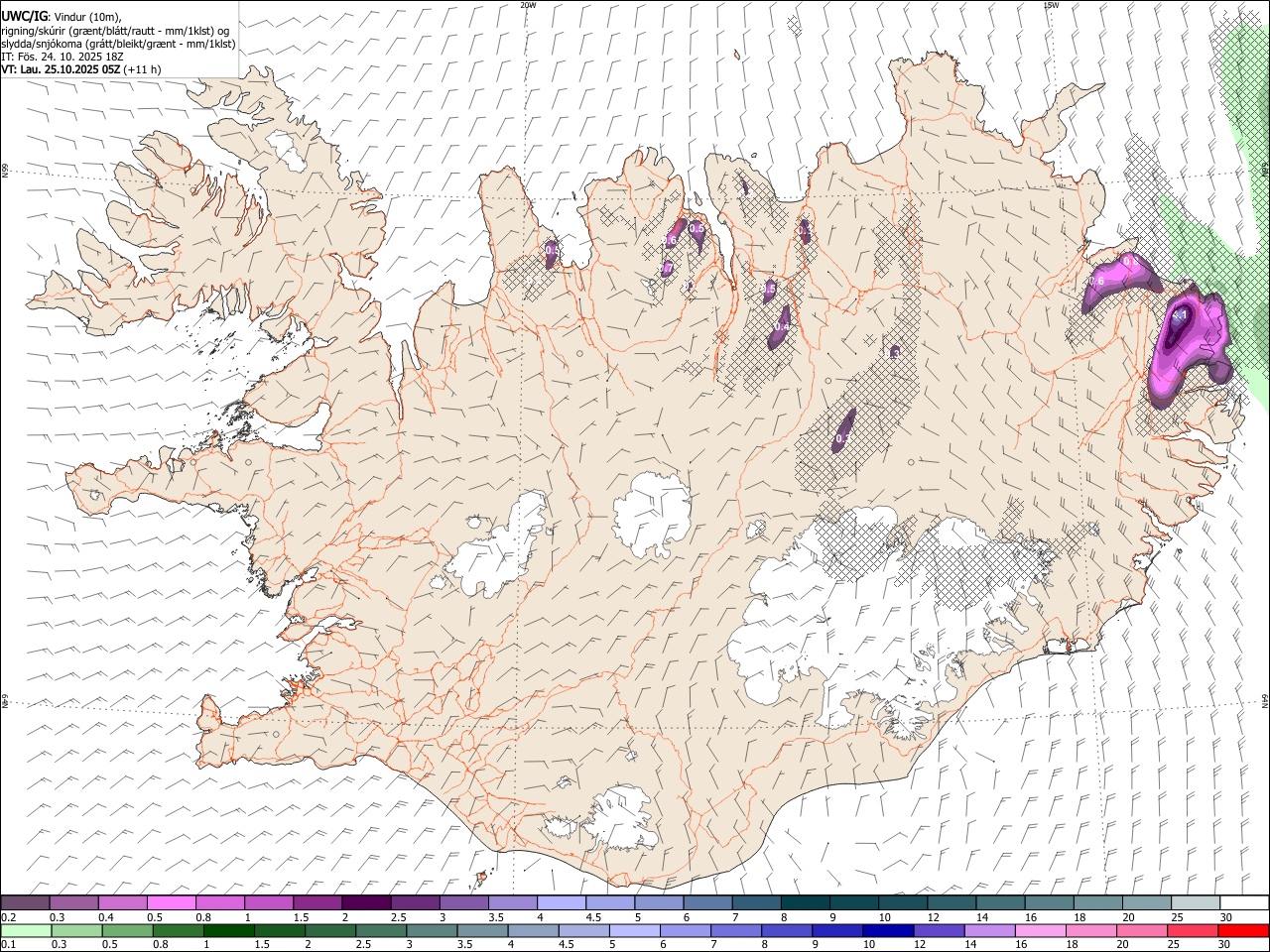Click the dark navy blue 10–12 swatch in the lower legend
The width and height of the screenshot is (1270, 952).
[x=888, y=930]
